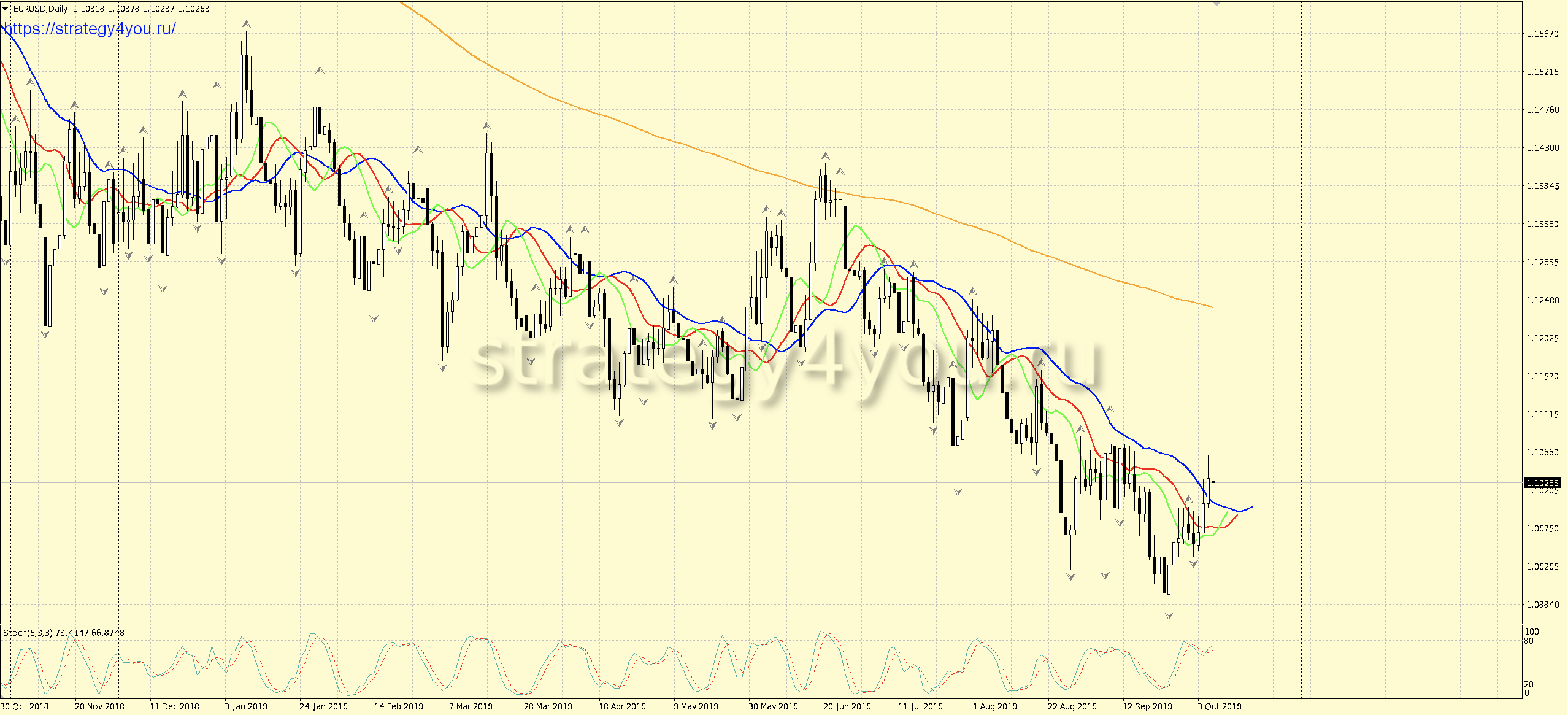Screen dimensions: 1568x715
Task: Click the EURUSD,Daily chart title text
Action: point(40,9)
